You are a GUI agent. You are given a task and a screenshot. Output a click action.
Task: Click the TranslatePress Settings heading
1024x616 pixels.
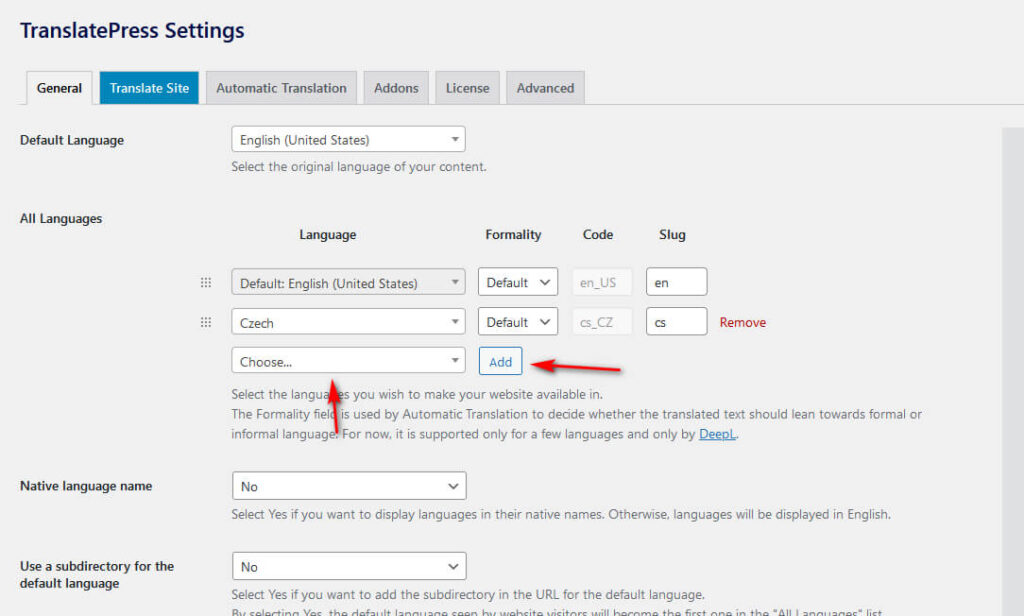132,31
